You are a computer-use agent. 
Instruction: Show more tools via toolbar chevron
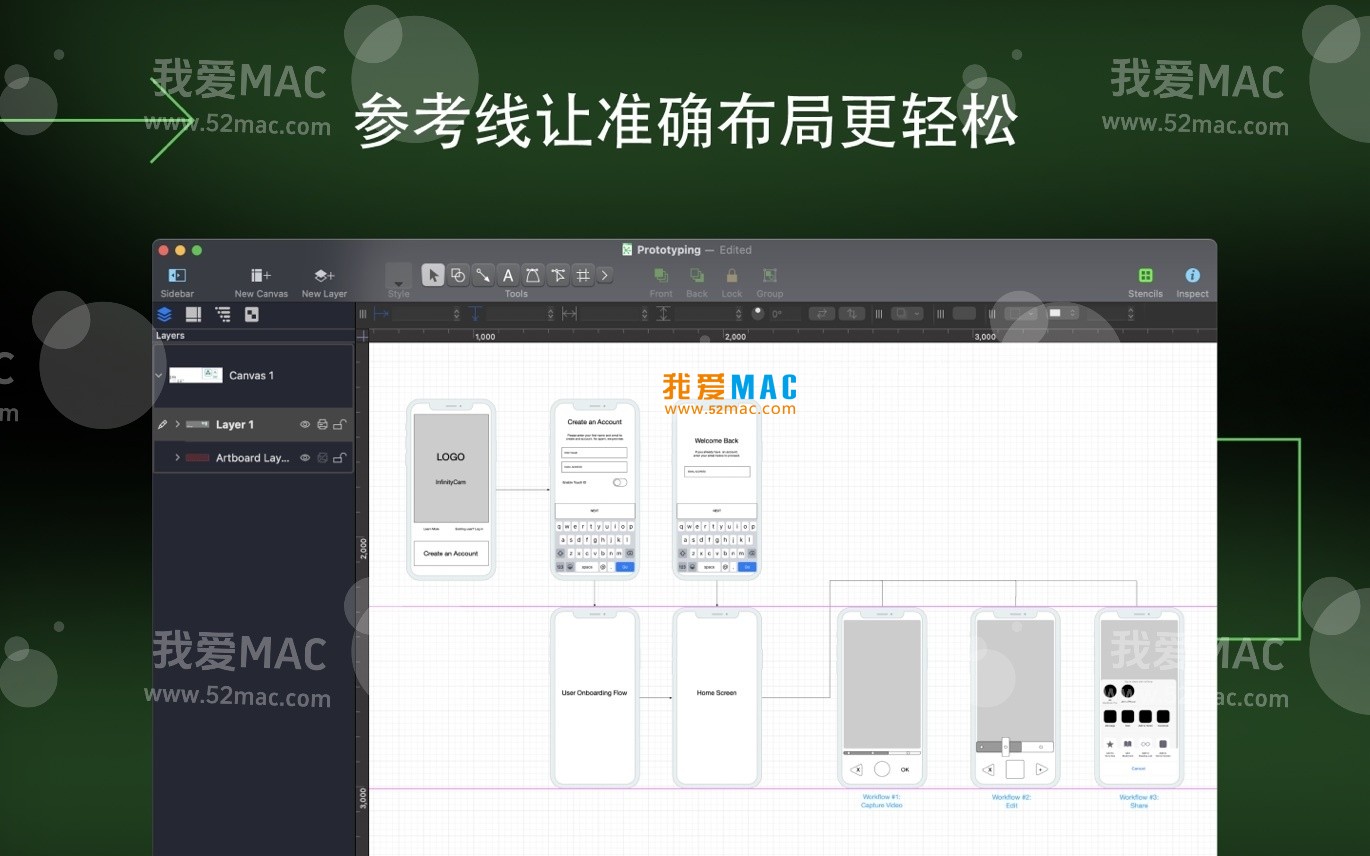pyautogui.click(x=605, y=275)
